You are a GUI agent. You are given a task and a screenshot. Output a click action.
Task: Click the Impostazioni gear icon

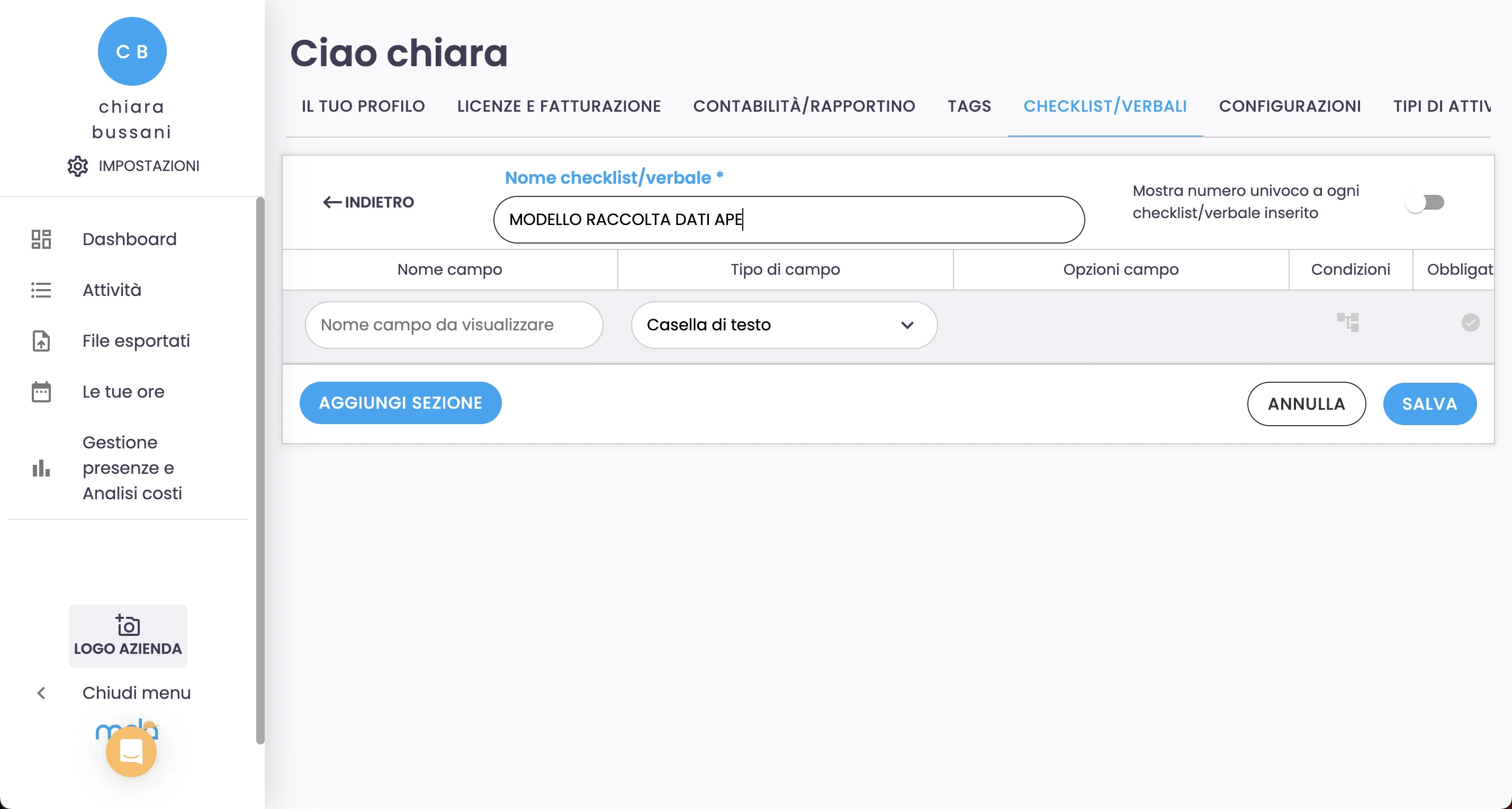click(x=77, y=166)
